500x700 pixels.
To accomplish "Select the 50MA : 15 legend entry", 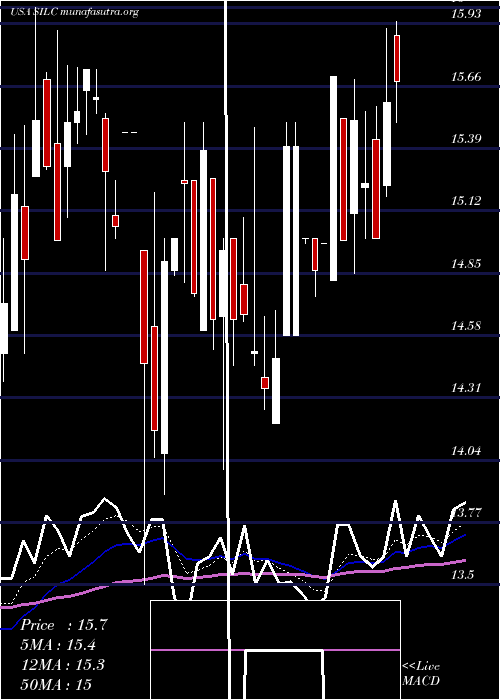I will click(57, 684).
